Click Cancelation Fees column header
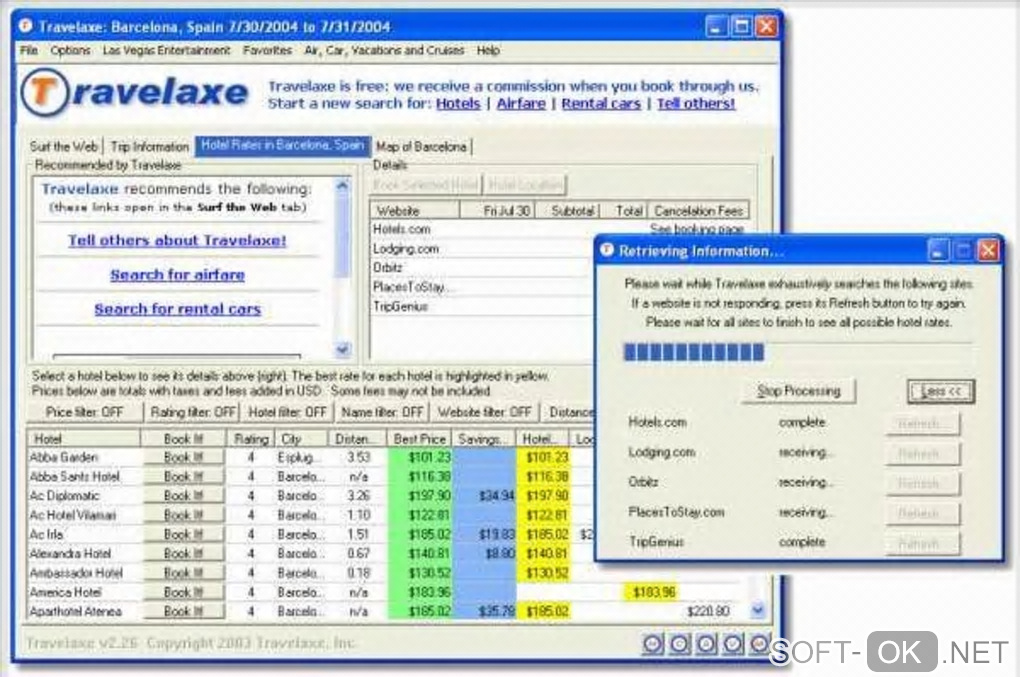1020x677 pixels. [x=699, y=211]
